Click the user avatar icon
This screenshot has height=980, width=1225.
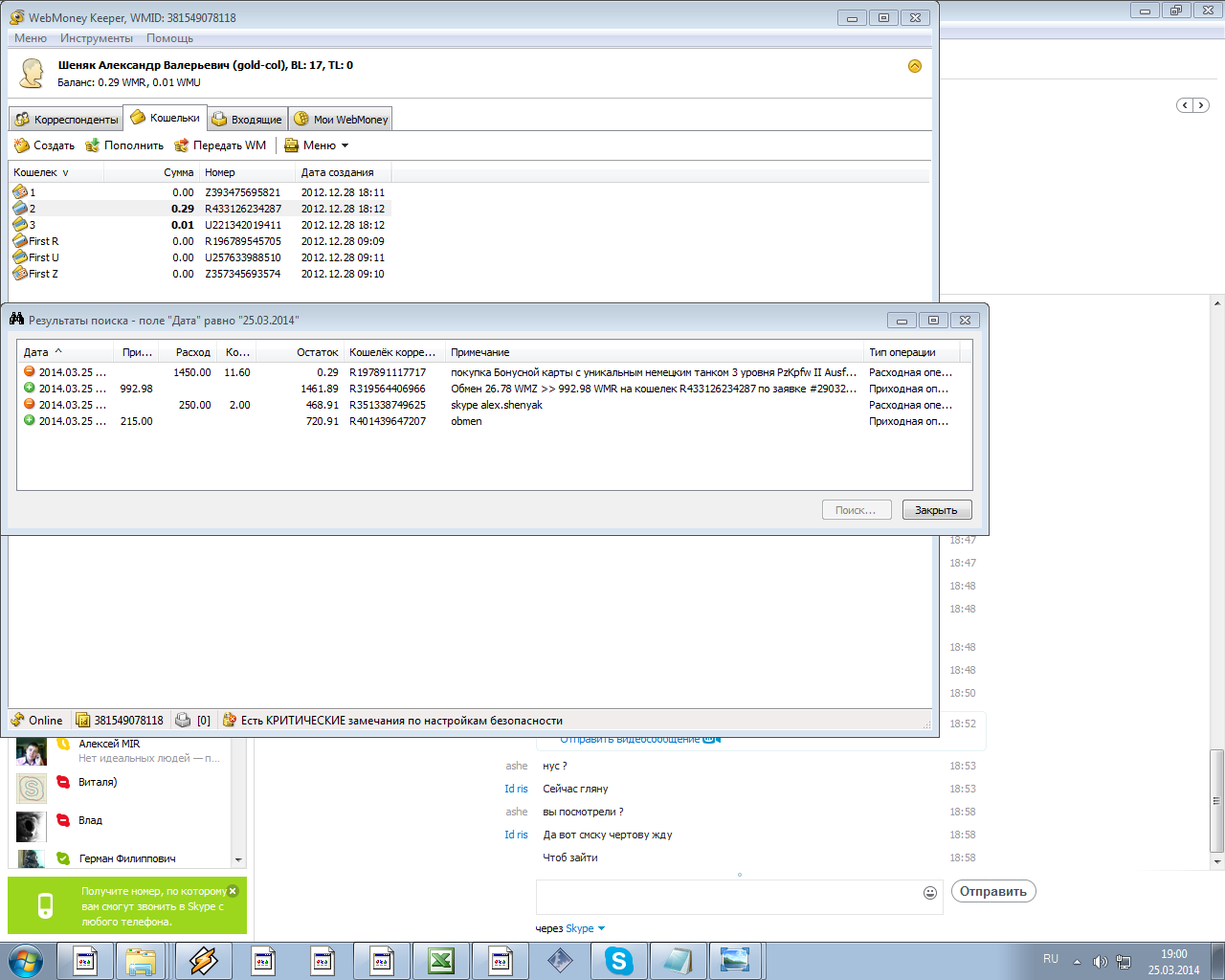pos(32,73)
